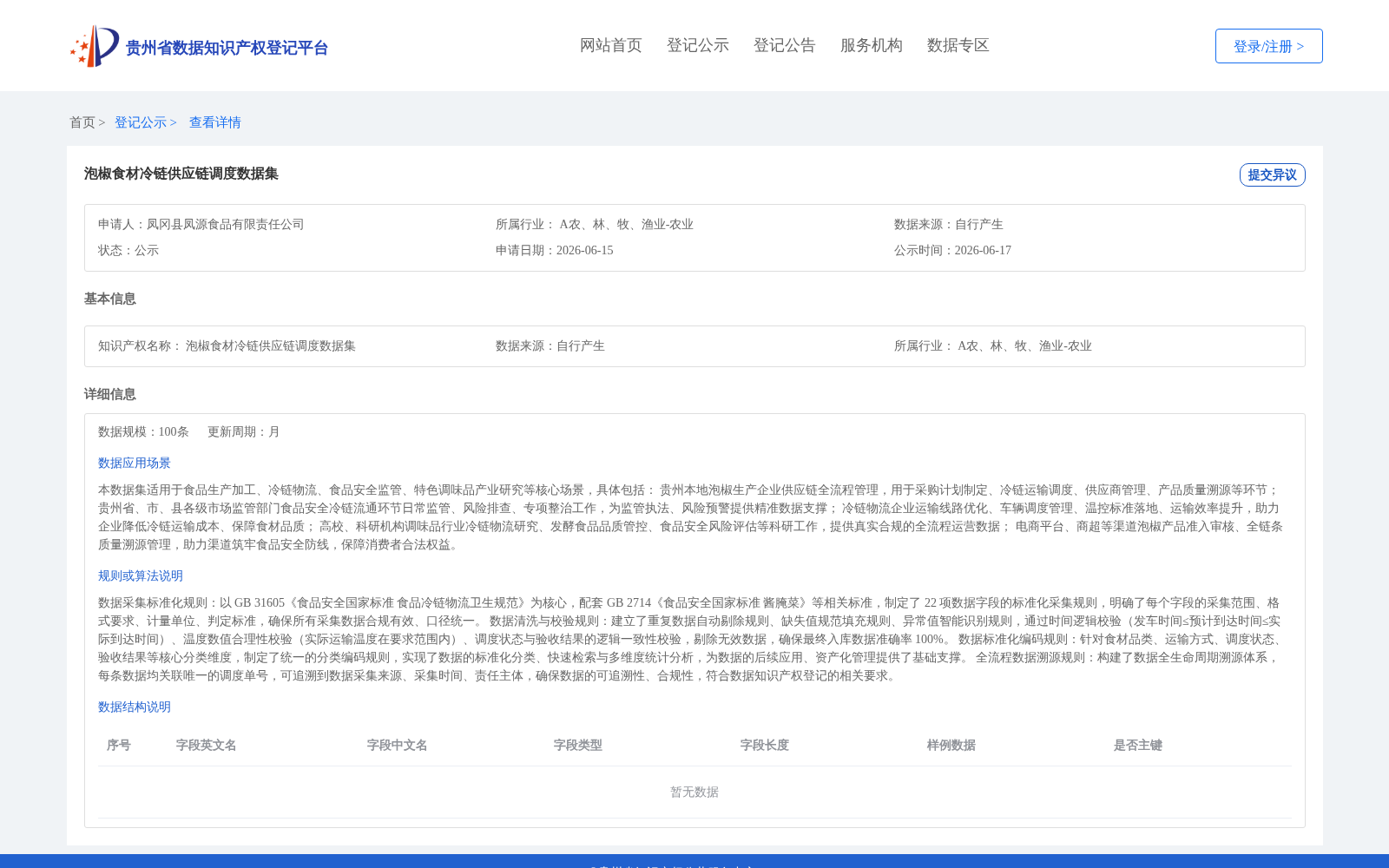Click the 提交异议 button

1272,174
